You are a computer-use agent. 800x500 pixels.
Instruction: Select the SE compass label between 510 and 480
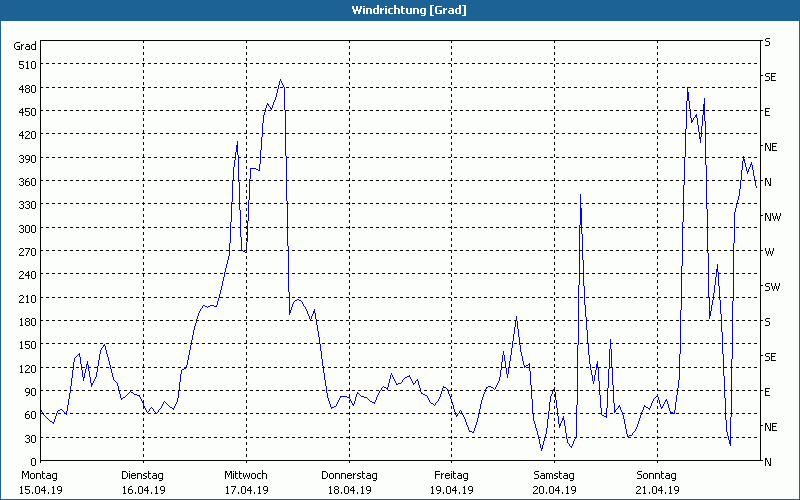770,77
